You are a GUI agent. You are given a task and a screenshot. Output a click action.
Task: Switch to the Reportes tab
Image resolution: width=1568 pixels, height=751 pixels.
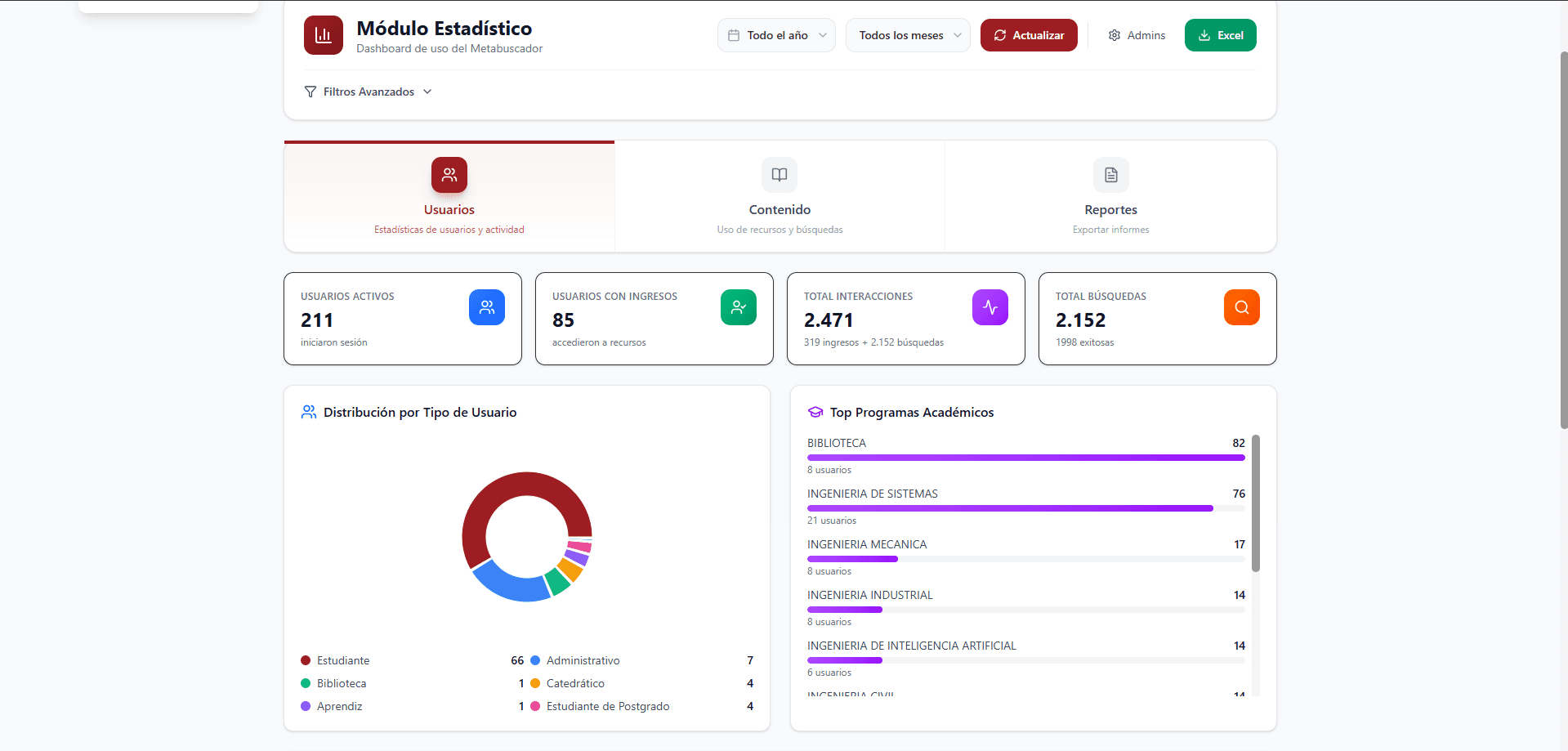pyautogui.click(x=1110, y=210)
